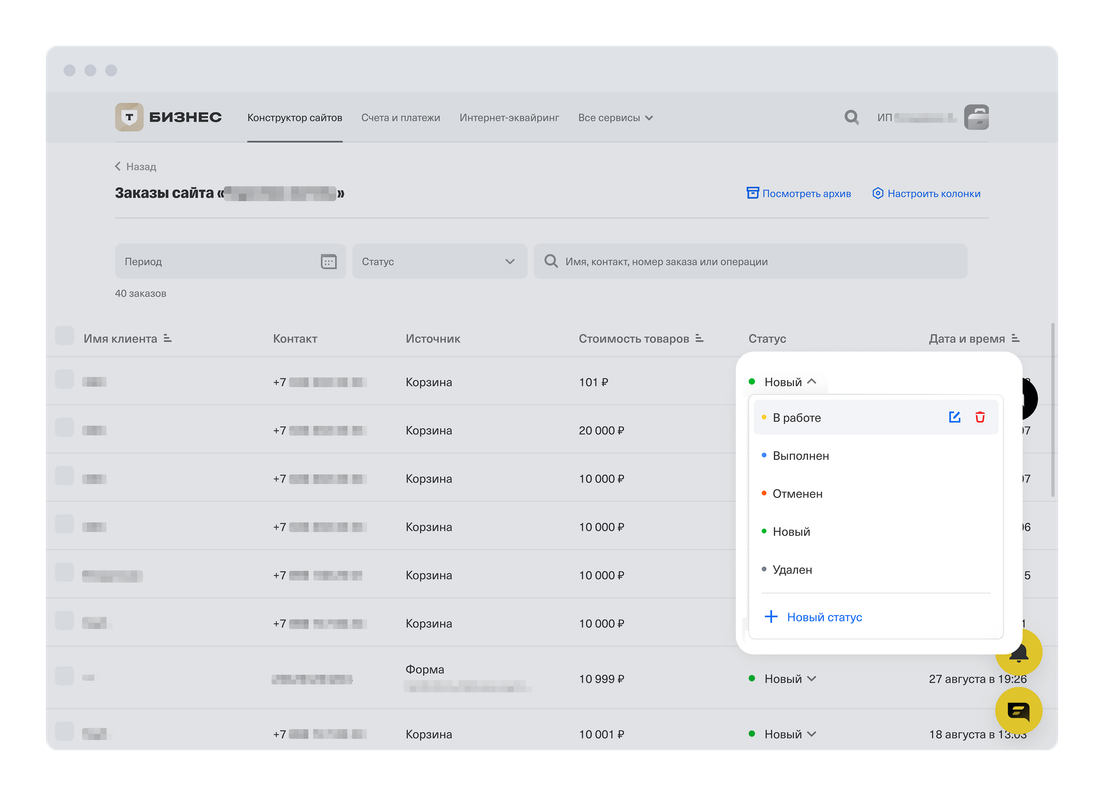This screenshot has width=1104, height=796.
Task: Click '+ Новый статус' to add status
Action: pyautogui.click(x=813, y=617)
